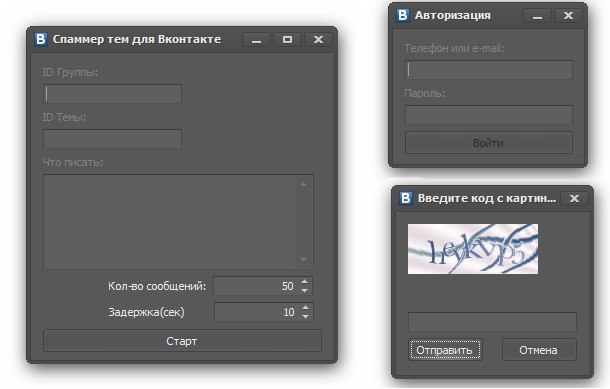This screenshot has width=610, height=389.
Task: Submit captcha with Отправить button
Action: click(445, 350)
